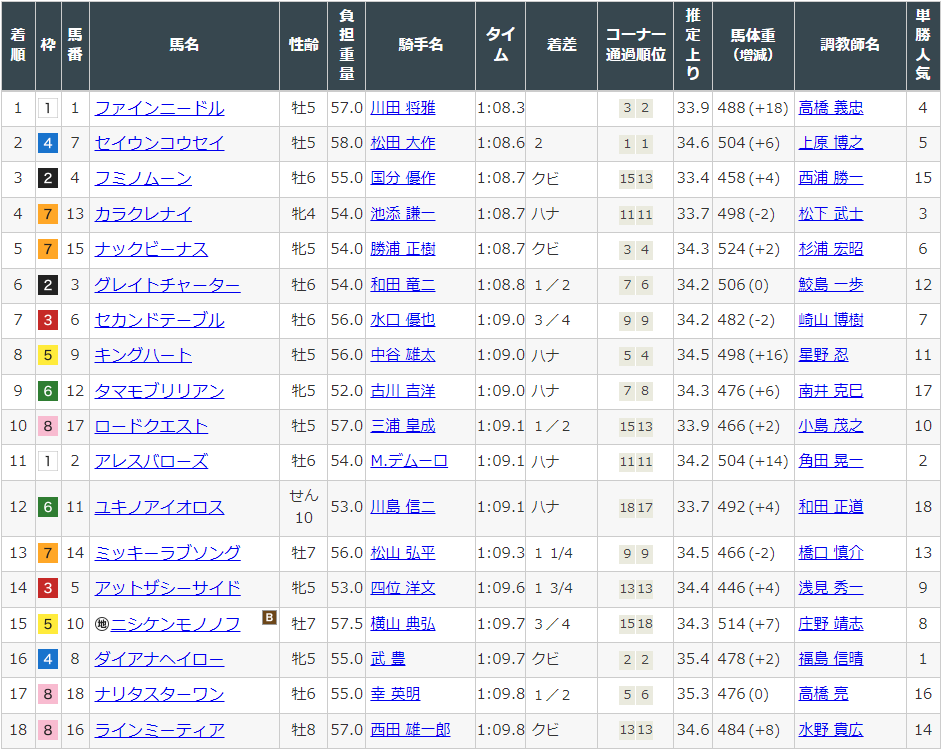Click green frame 6 badge in ユキノアイオロス row

(48, 508)
